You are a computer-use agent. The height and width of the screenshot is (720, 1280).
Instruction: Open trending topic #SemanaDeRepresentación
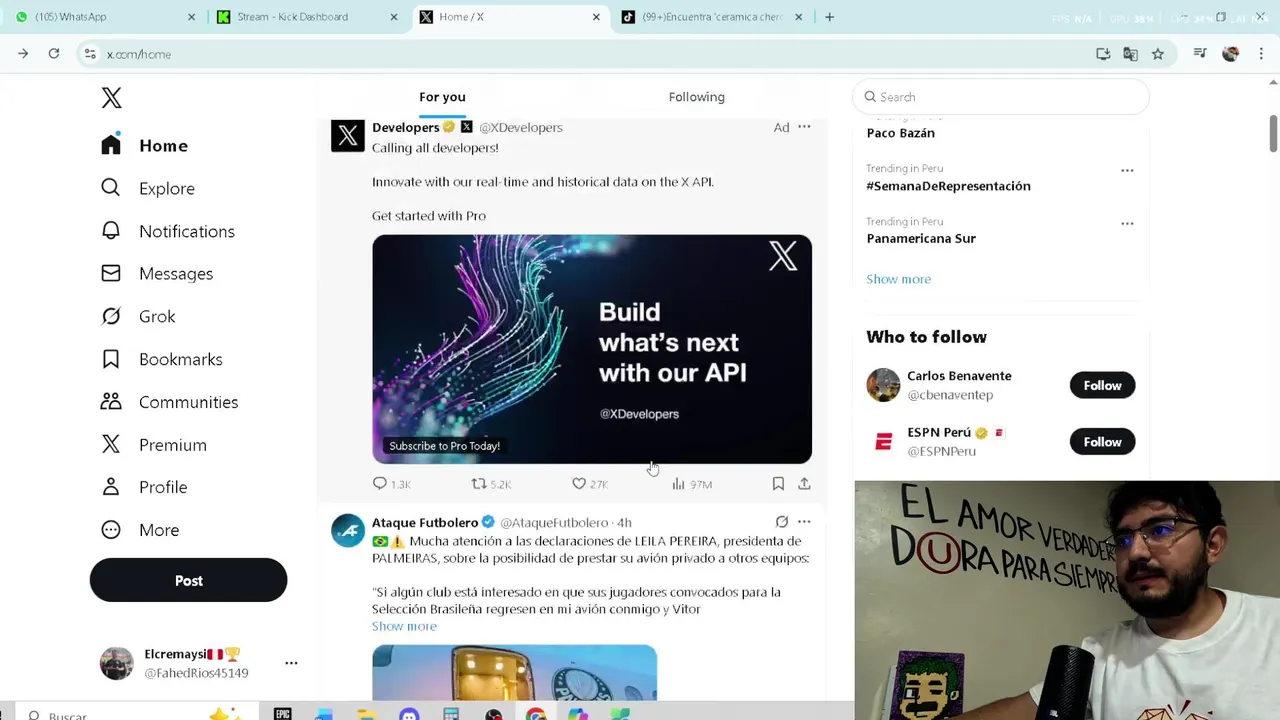coord(948,186)
